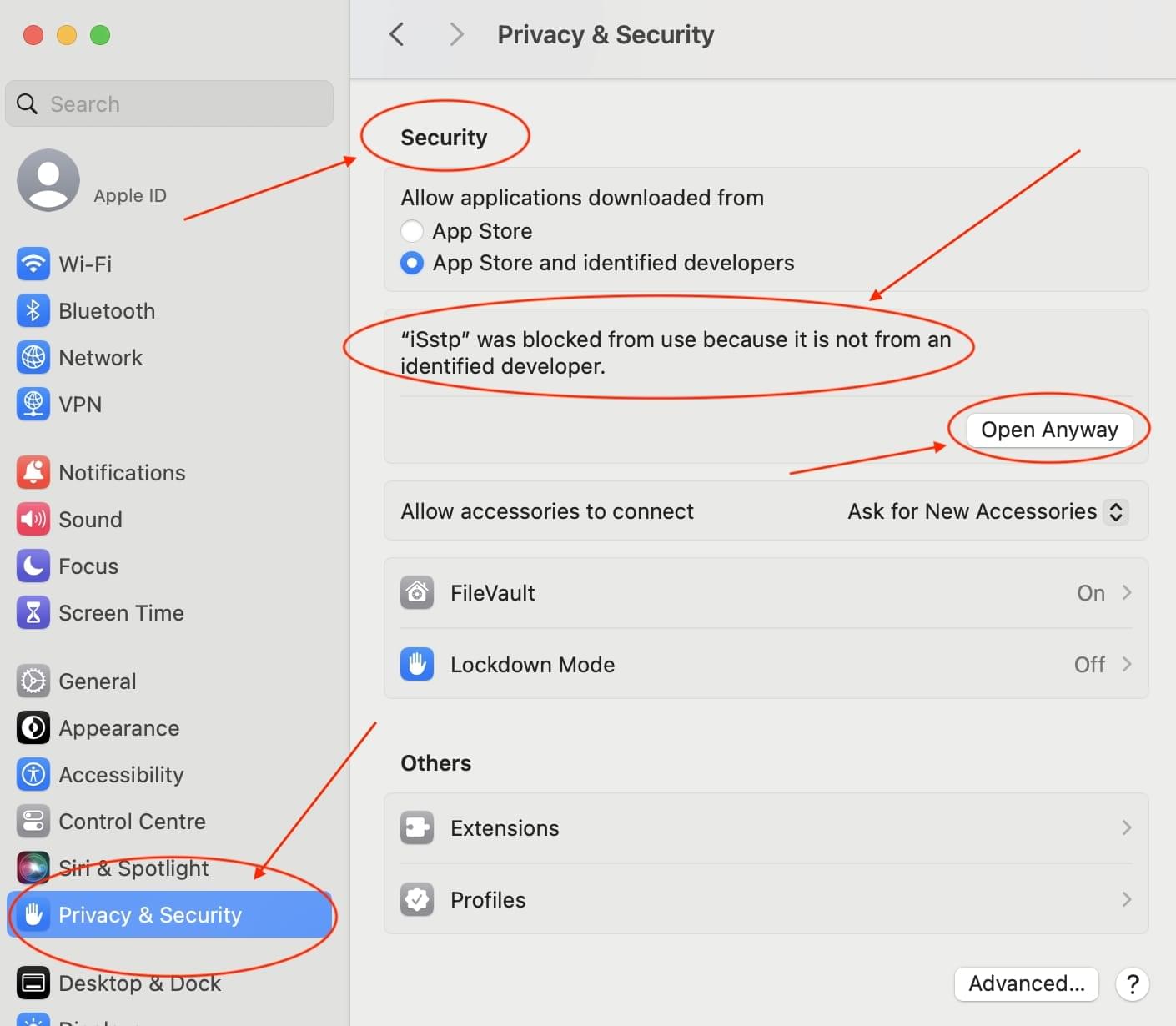Click the Accessibility icon
The width and height of the screenshot is (1176, 1026).
pyautogui.click(x=33, y=775)
